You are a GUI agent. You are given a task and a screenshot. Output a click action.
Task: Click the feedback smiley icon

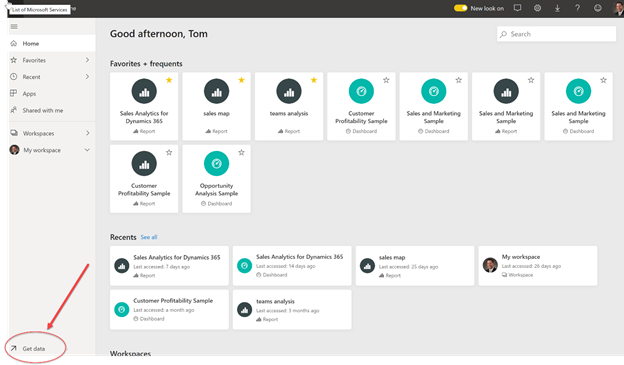(x=597, y=8)
